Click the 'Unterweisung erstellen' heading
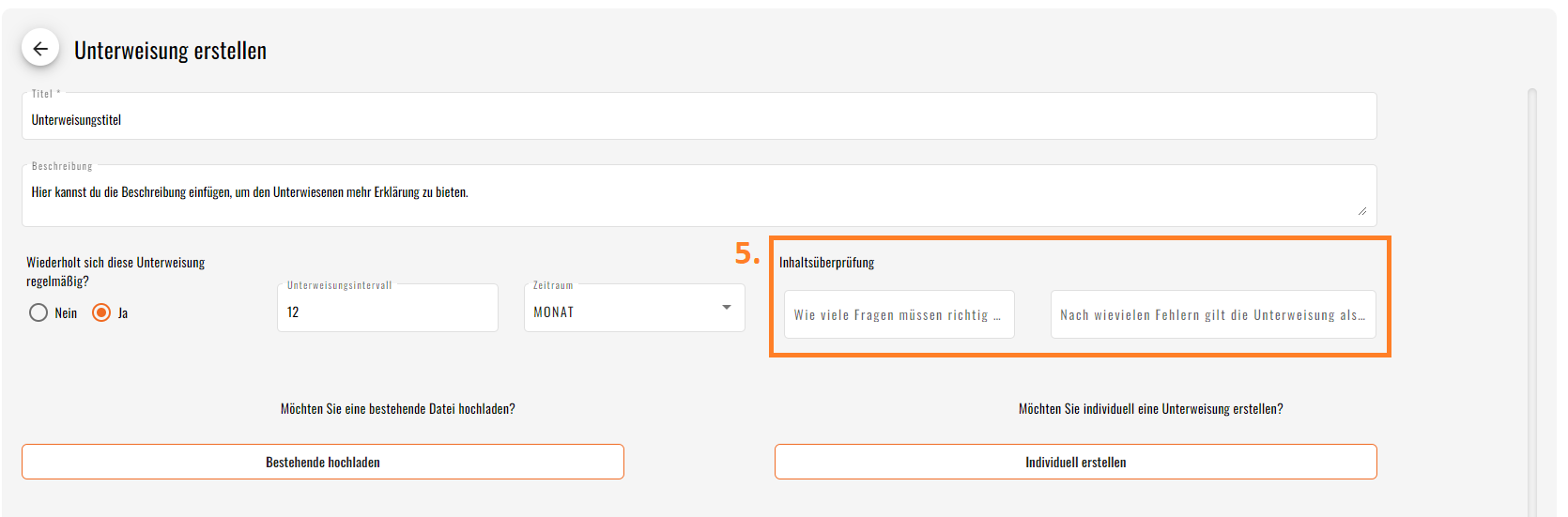 pyautogui.click(x=170, y=50)
